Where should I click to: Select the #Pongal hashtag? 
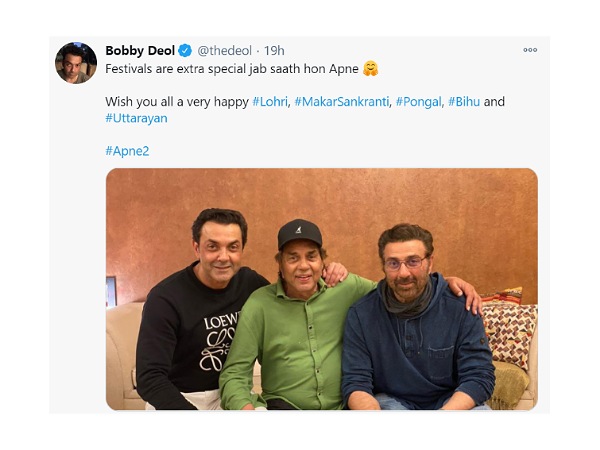418,102
